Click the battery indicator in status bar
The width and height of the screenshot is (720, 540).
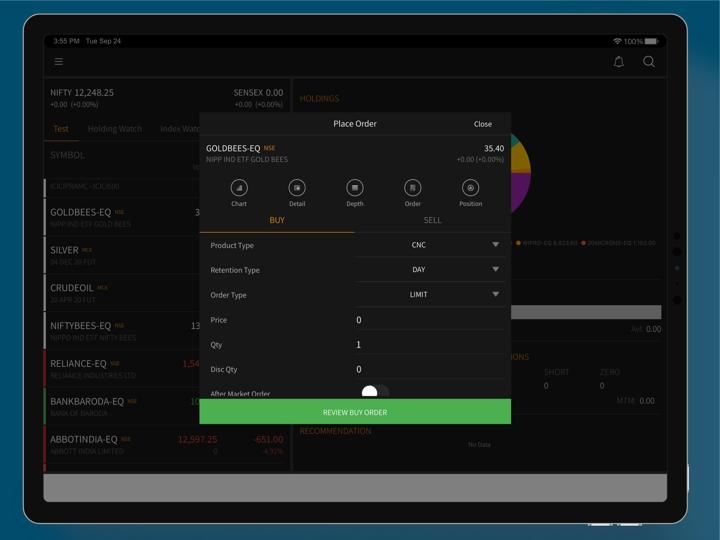tap(652, 41)
